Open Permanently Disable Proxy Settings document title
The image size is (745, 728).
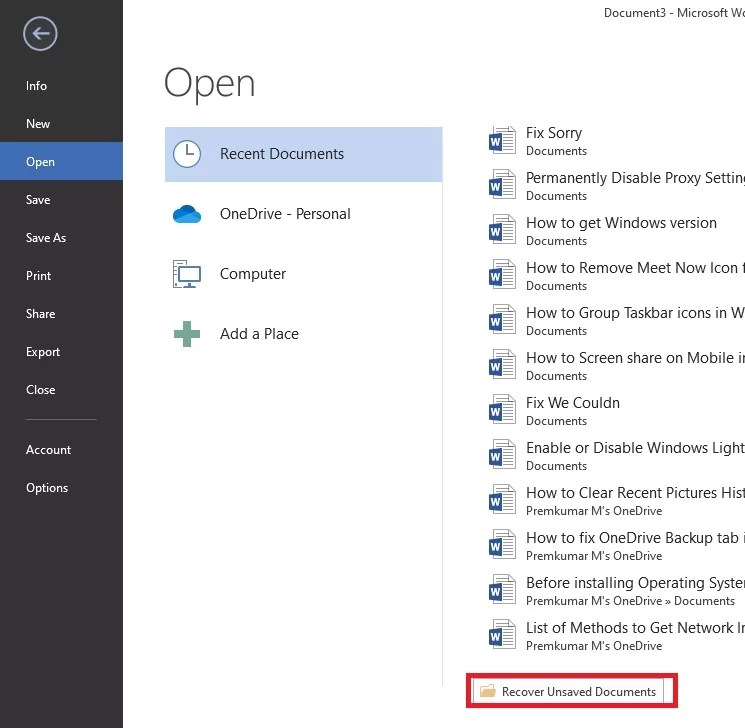635,178
